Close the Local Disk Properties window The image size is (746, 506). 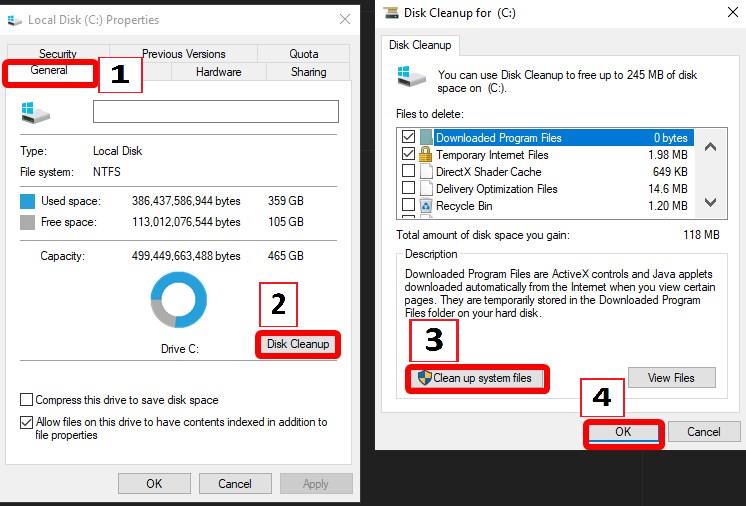click(x=345, y=19)
